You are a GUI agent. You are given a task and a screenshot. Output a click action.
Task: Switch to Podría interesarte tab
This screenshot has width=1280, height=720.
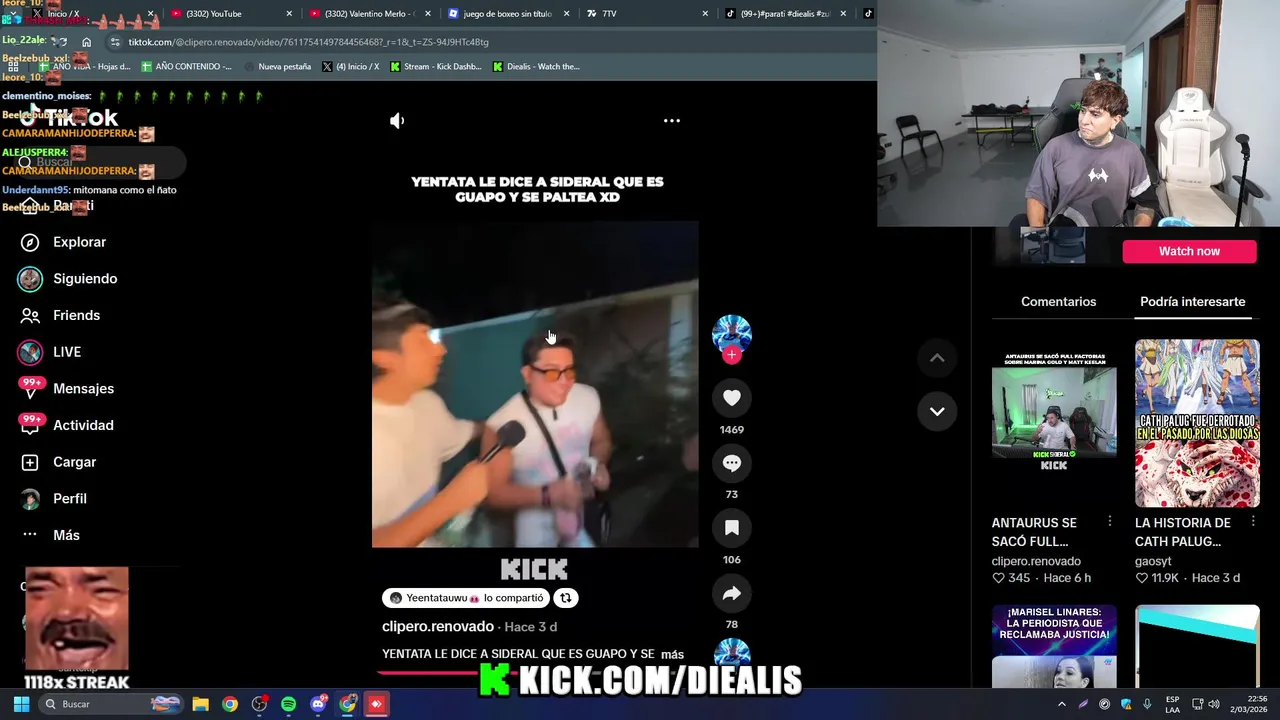point(1192,301)
